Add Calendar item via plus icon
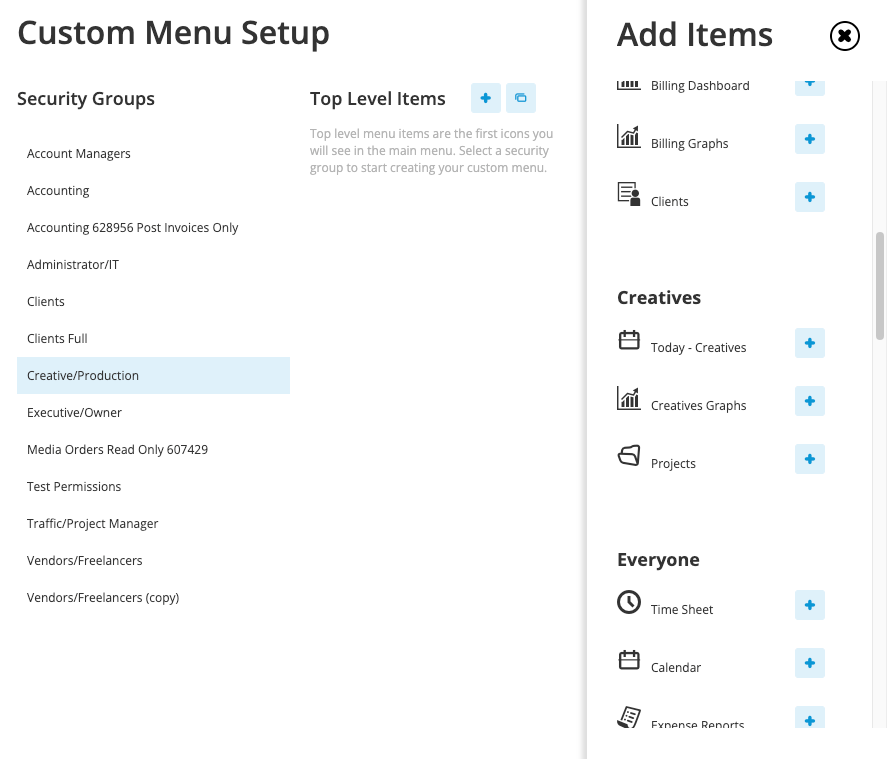The height and width of the screenshot is (759, 887). click(810, 663)
